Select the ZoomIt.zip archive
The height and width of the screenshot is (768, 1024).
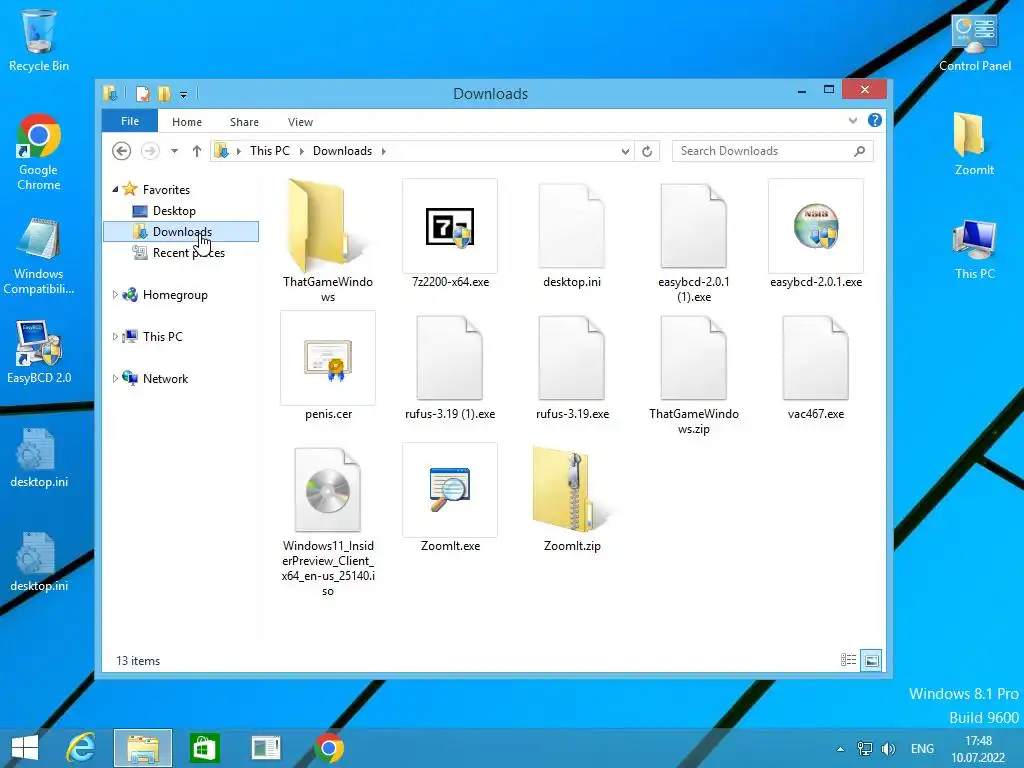[572, 498]
